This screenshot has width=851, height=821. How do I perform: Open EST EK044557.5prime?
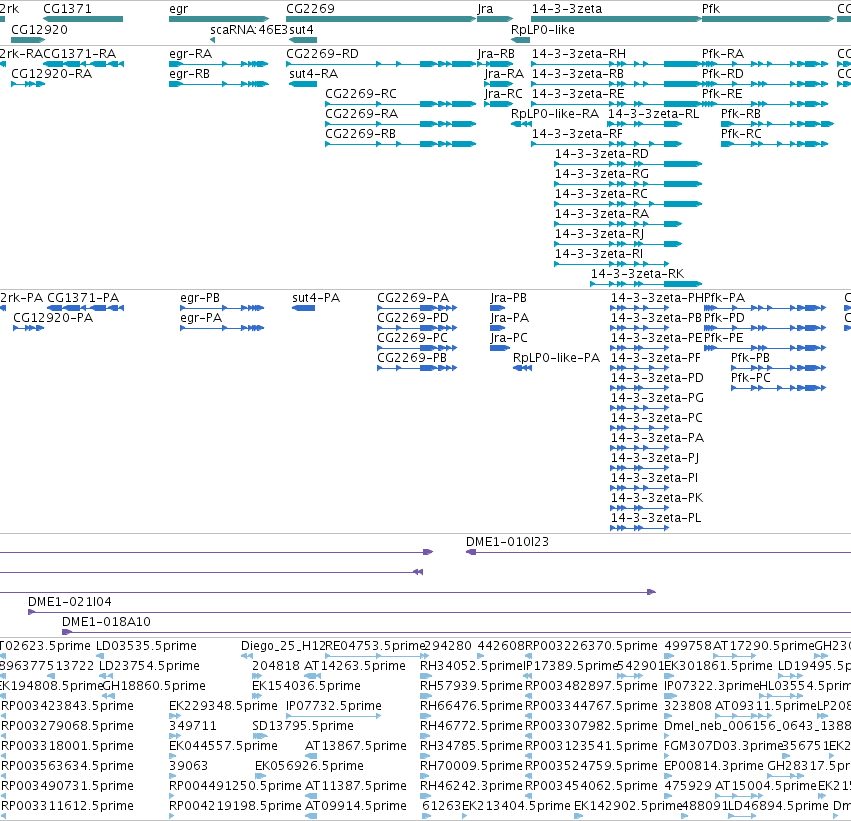tap(223, 746)
